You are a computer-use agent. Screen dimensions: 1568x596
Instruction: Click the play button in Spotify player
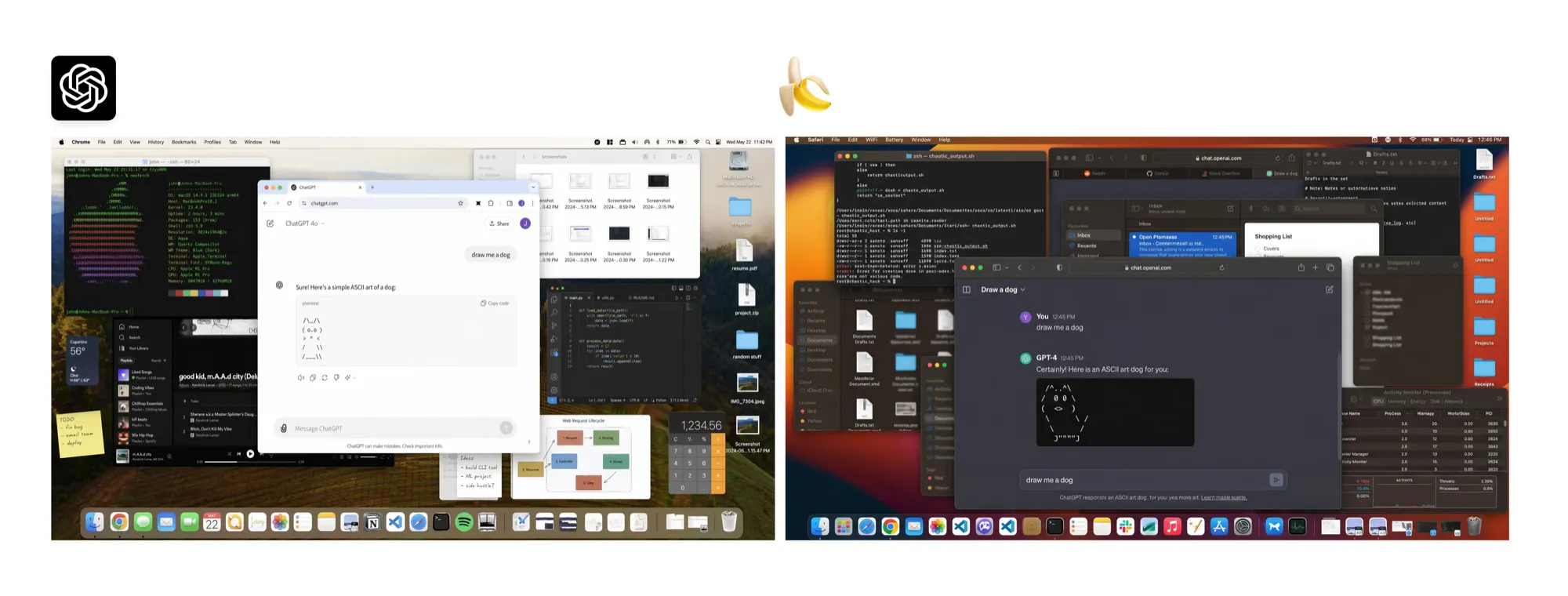click(x=250, y=454)
